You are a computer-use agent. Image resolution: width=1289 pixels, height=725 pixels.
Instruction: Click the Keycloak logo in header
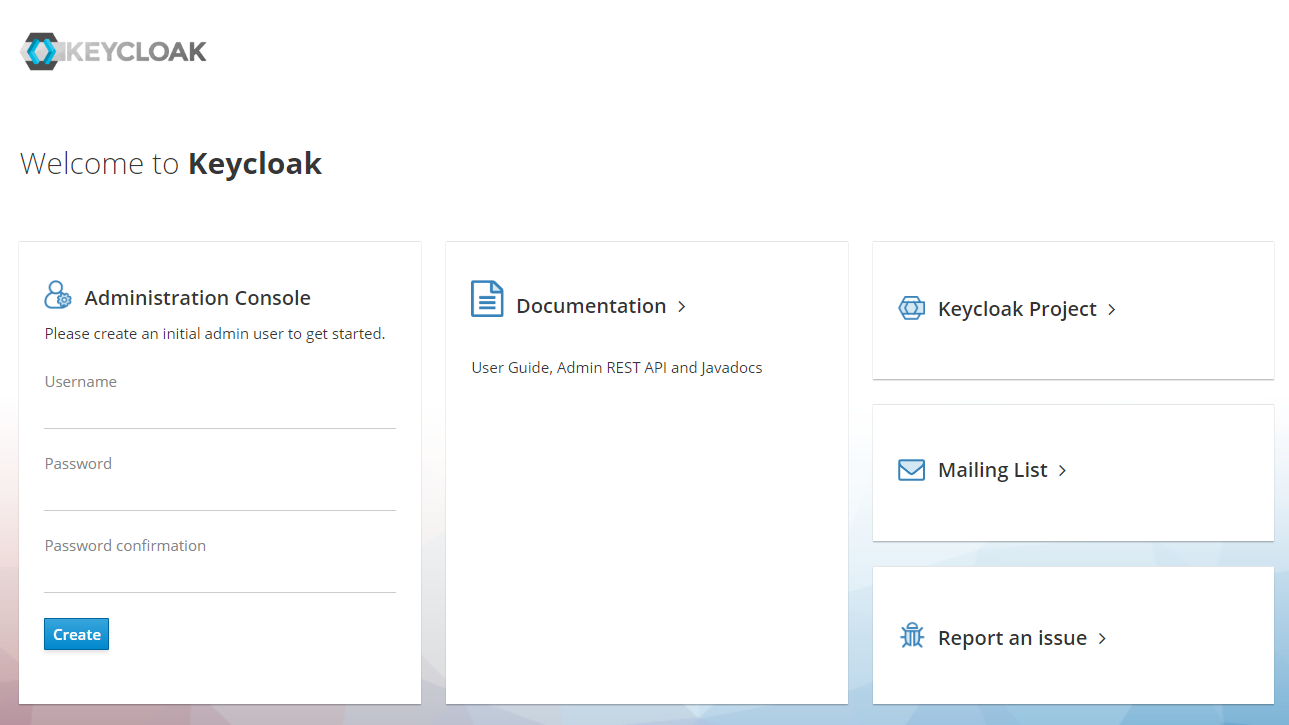tap(113, 51)
